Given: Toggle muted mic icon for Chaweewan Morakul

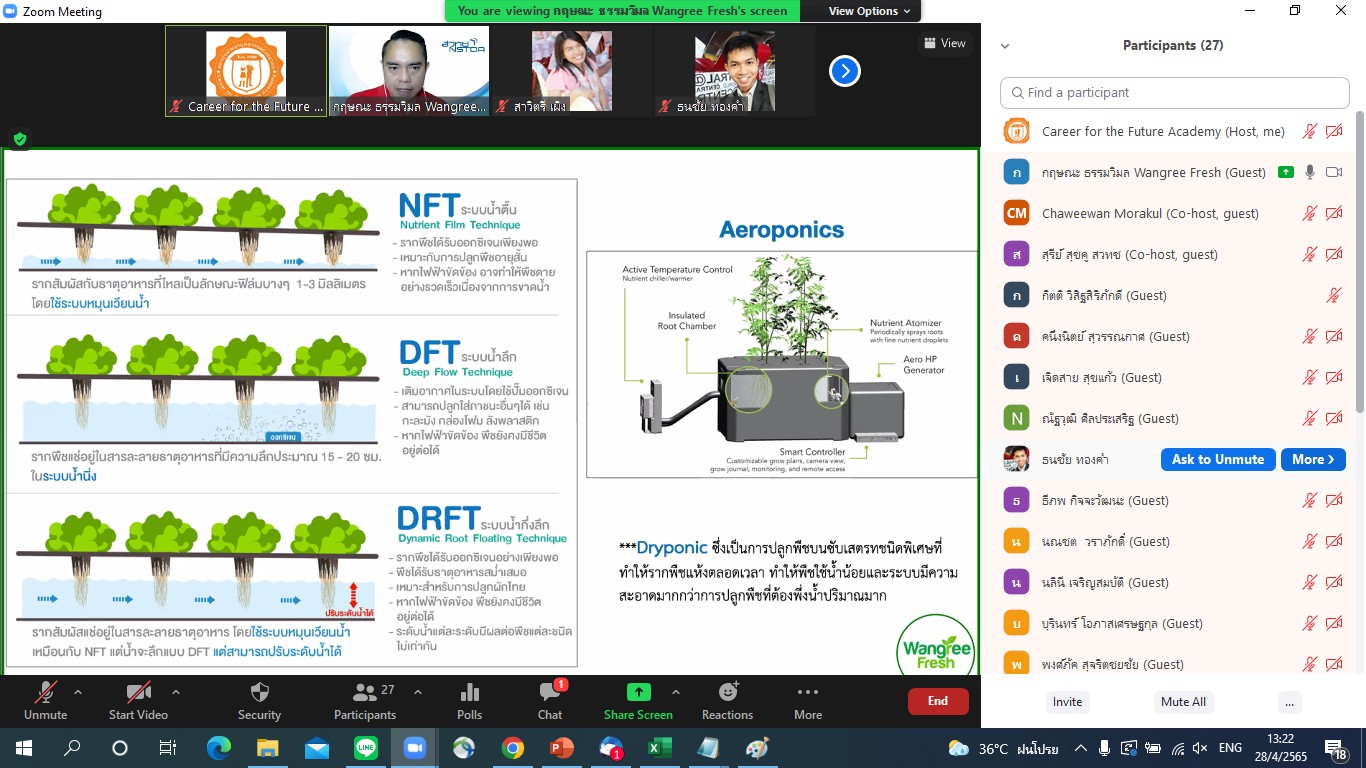Looking at the screenshot, I should pyautogui.click(x=1309, y=213).
